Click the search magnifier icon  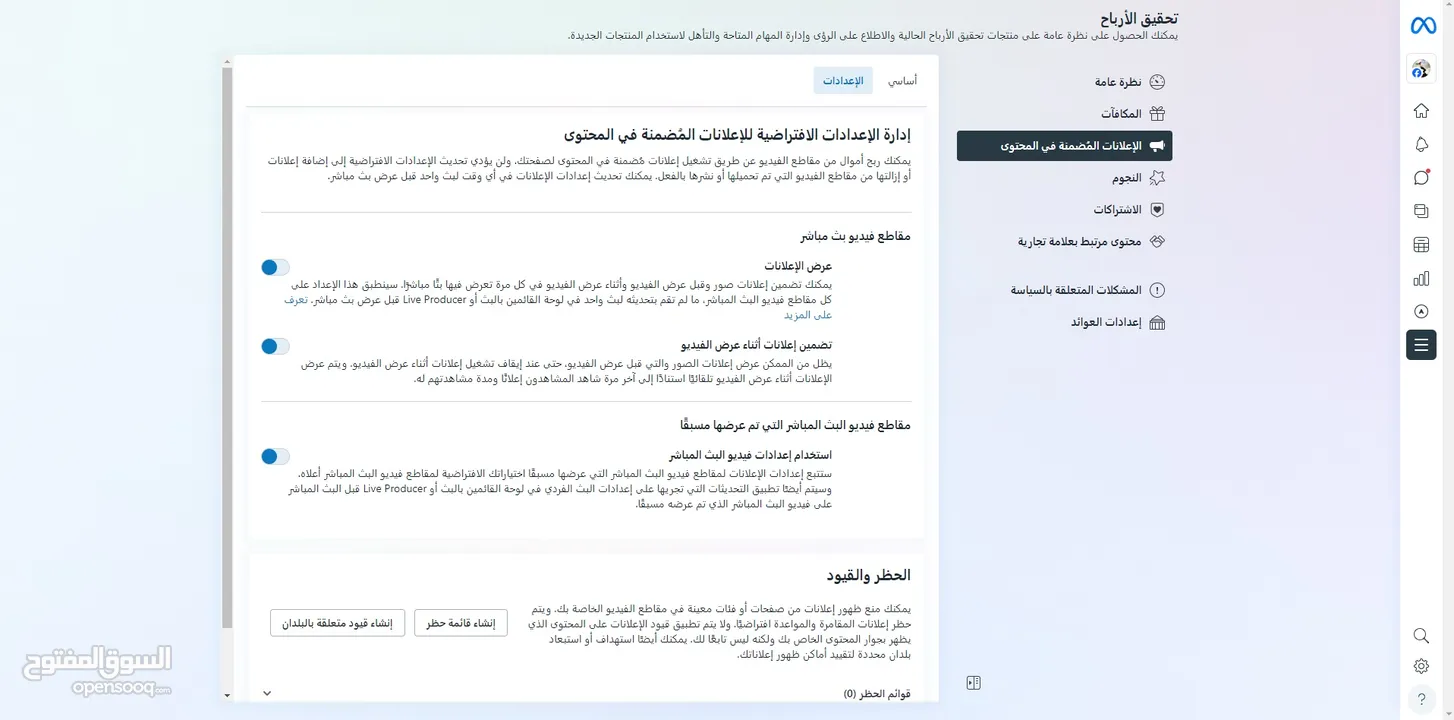click(1421, 636)
